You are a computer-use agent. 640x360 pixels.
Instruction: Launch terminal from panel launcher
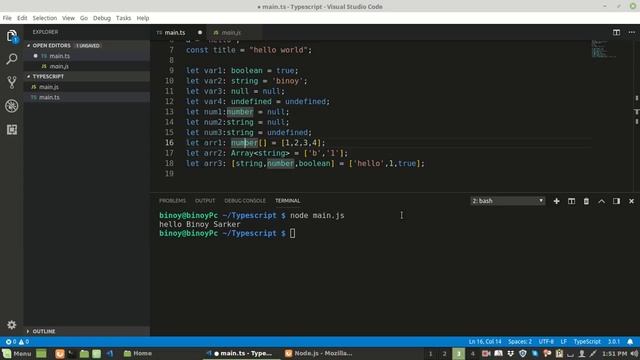pyautogui.click(x=71, y=353)
